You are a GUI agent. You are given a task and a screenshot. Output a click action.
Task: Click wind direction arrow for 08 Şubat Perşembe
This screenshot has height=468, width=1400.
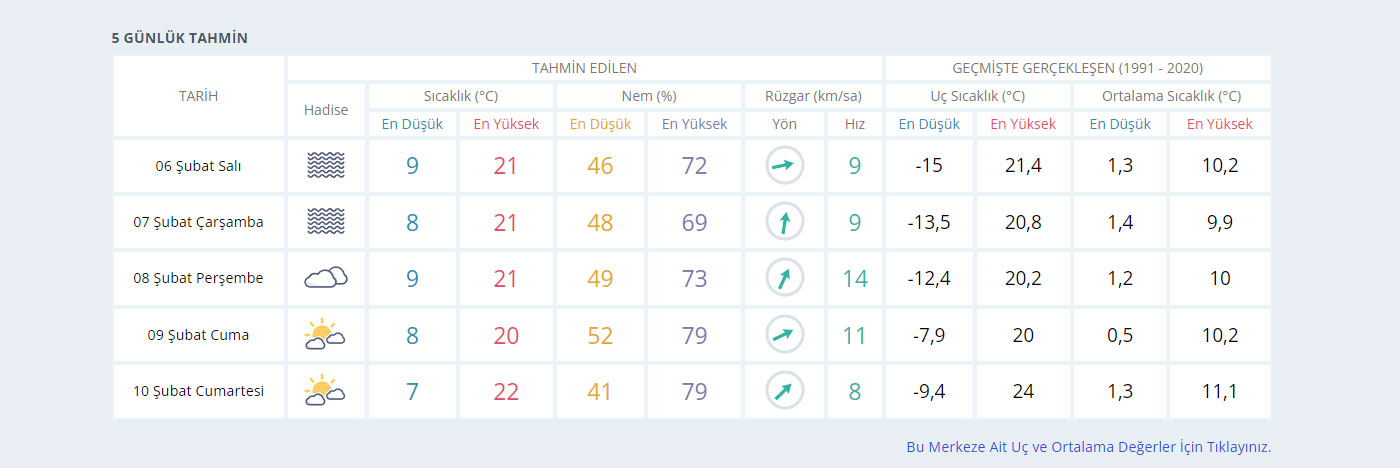click(784, 278)
